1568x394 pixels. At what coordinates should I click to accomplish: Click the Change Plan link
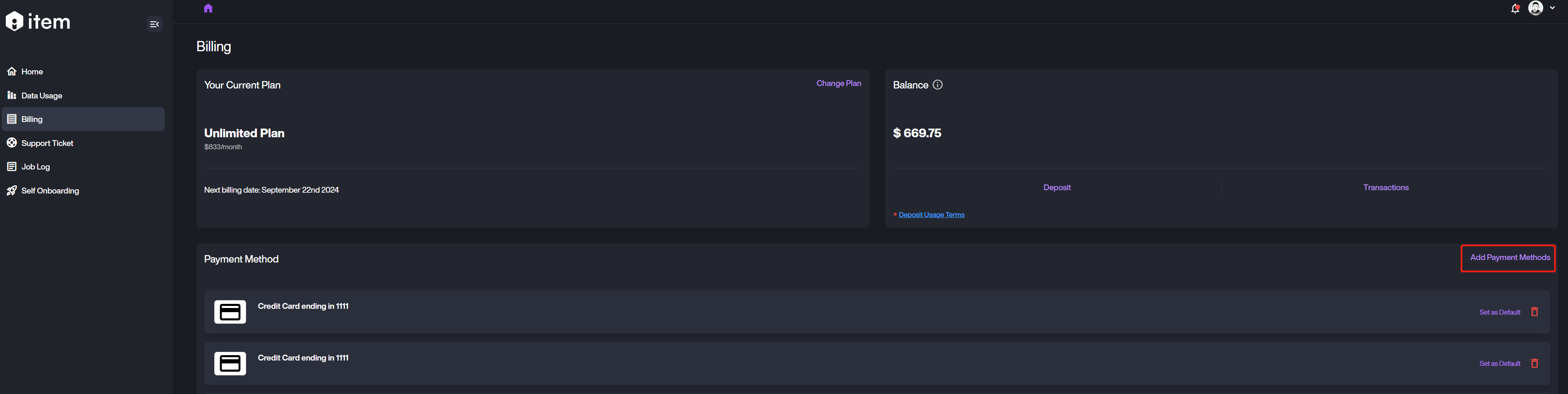pyautogui.click(x=838, y=83)
